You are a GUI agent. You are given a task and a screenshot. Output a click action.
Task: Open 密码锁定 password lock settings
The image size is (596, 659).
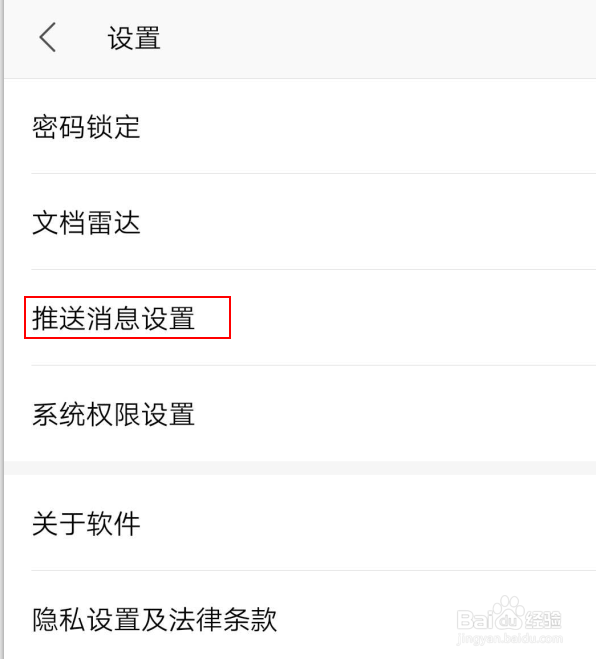pyautogui.click(x=86, y=127)
